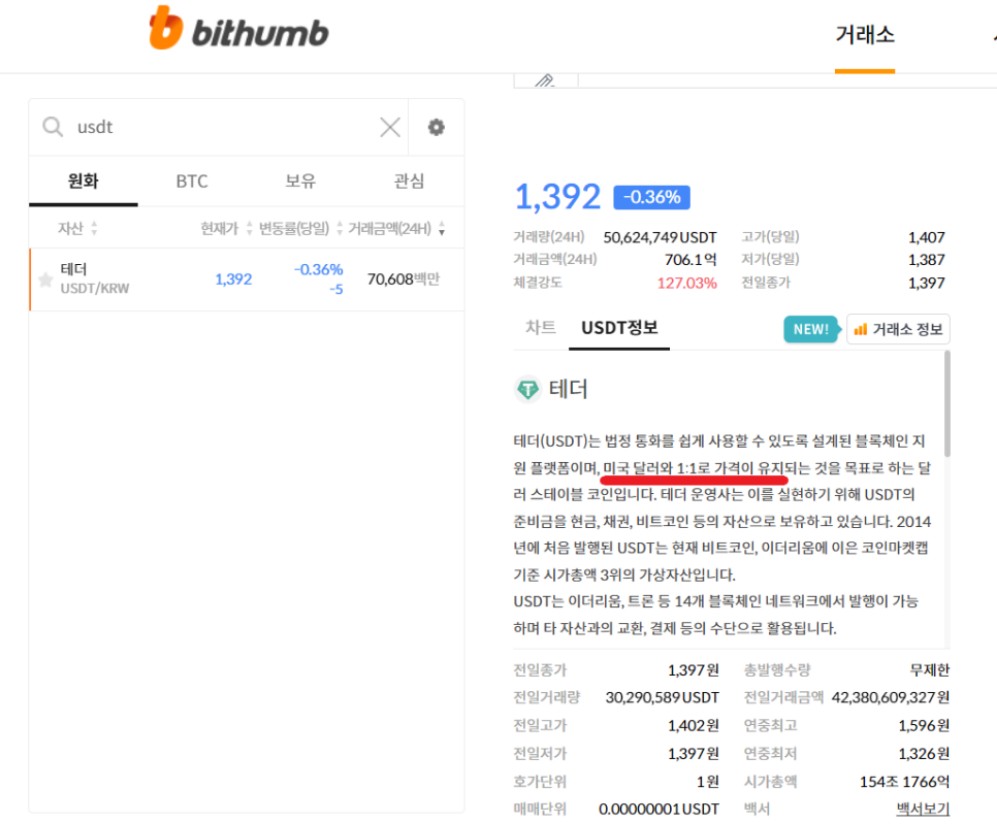Switch to the 차트 tab

point(540,327)
